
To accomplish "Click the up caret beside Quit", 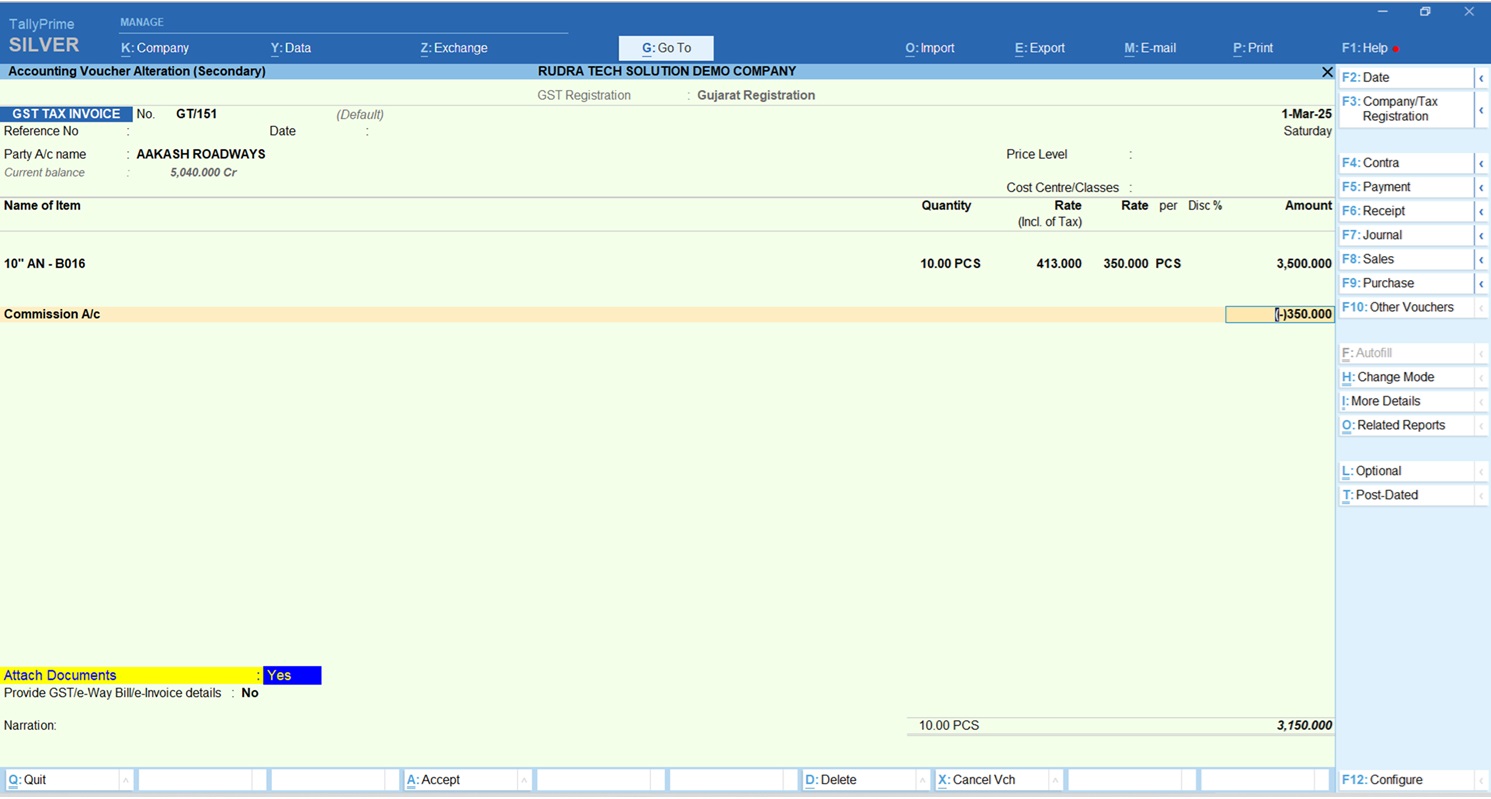I will coord(125,780).
